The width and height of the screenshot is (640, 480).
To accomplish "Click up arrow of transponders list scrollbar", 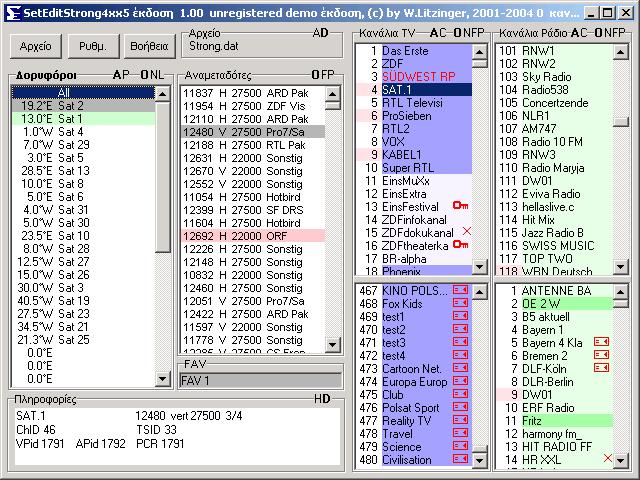I will point(333,94).
